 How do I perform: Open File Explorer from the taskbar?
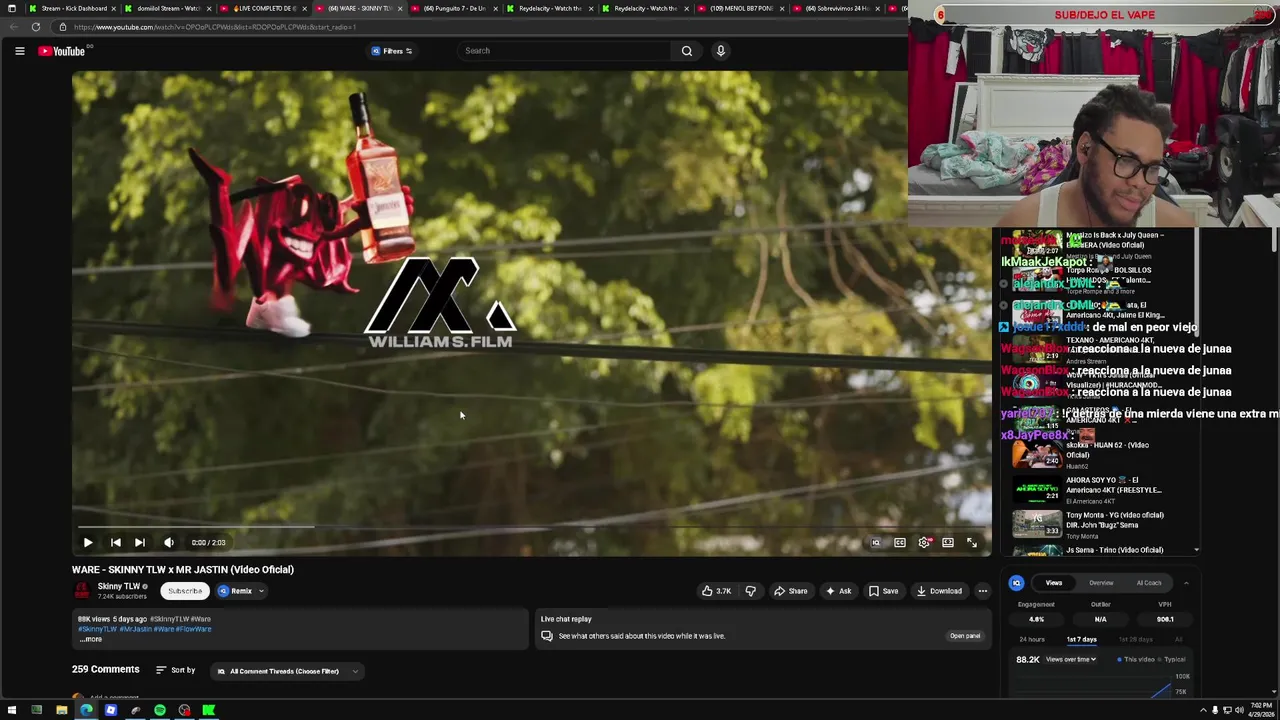point(62,710)
